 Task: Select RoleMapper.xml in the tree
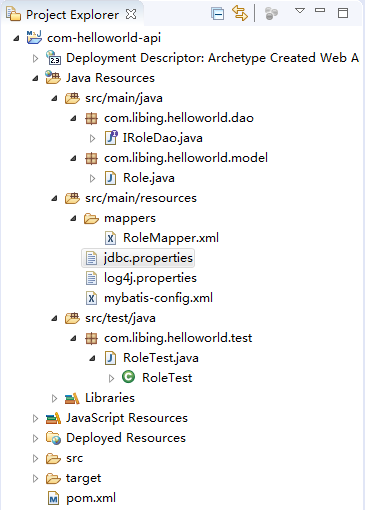(x=171, y=238)
